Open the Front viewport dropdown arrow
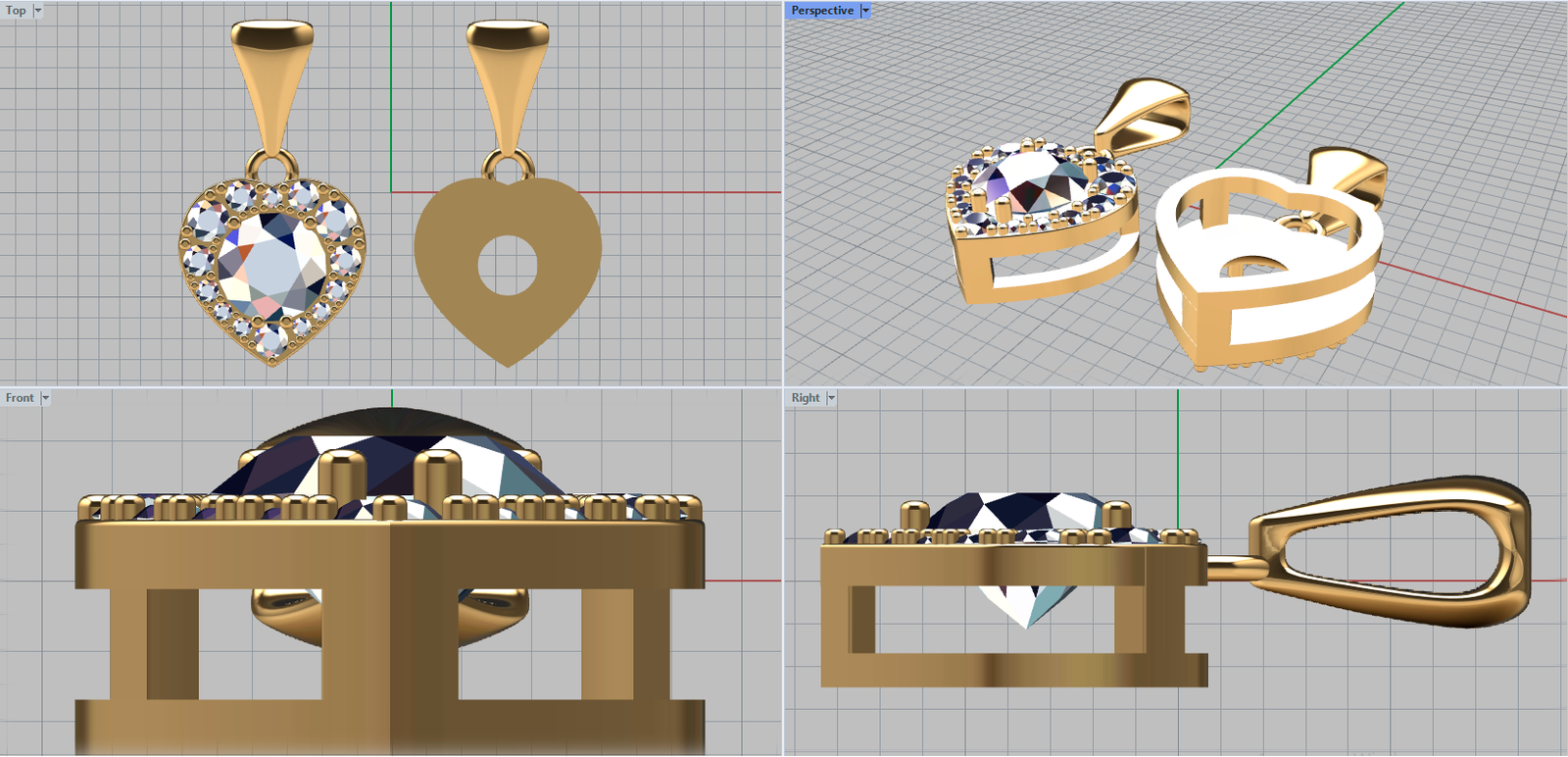This screenshot has width=1568, height=757. 45,398
